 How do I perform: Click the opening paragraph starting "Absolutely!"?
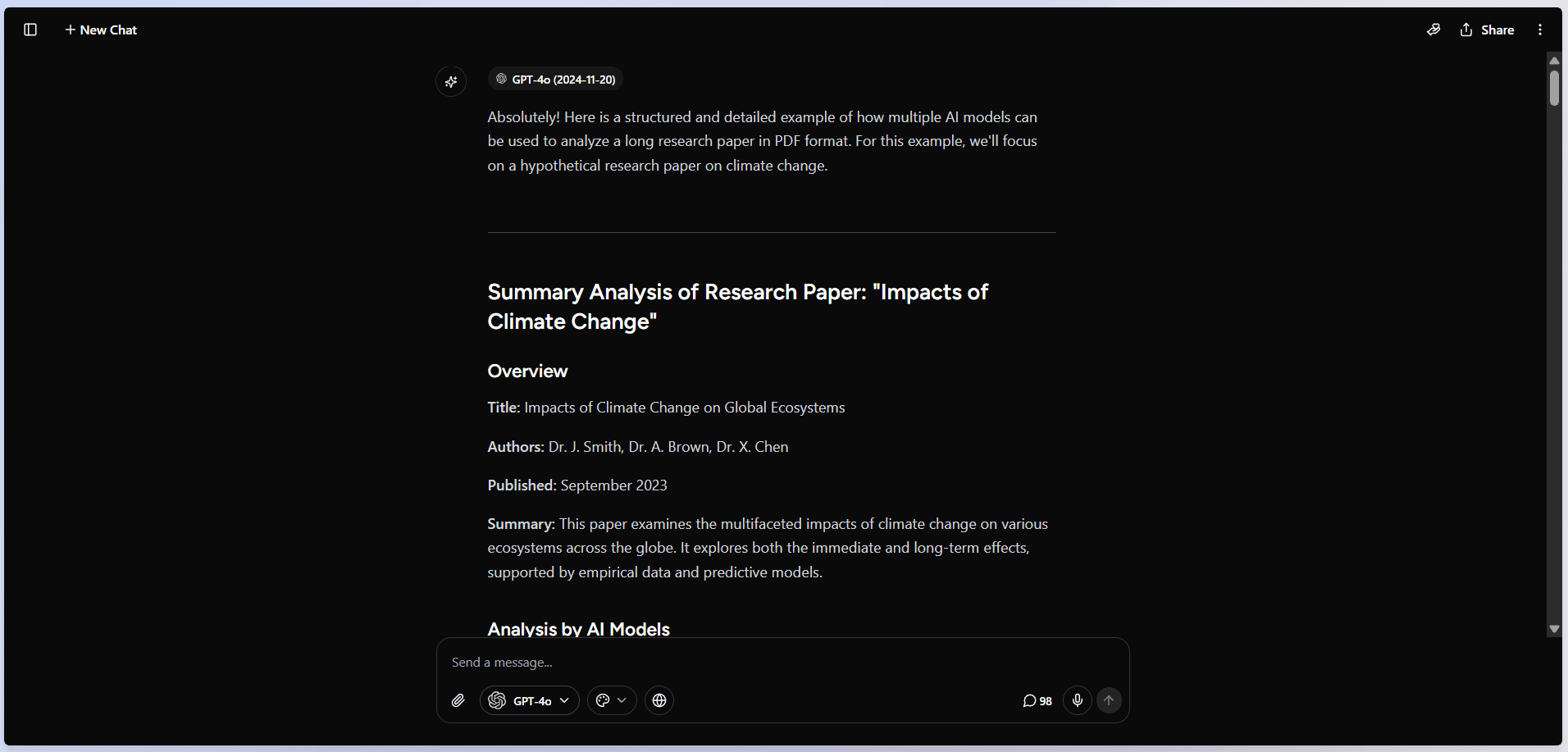pos(763,141)
